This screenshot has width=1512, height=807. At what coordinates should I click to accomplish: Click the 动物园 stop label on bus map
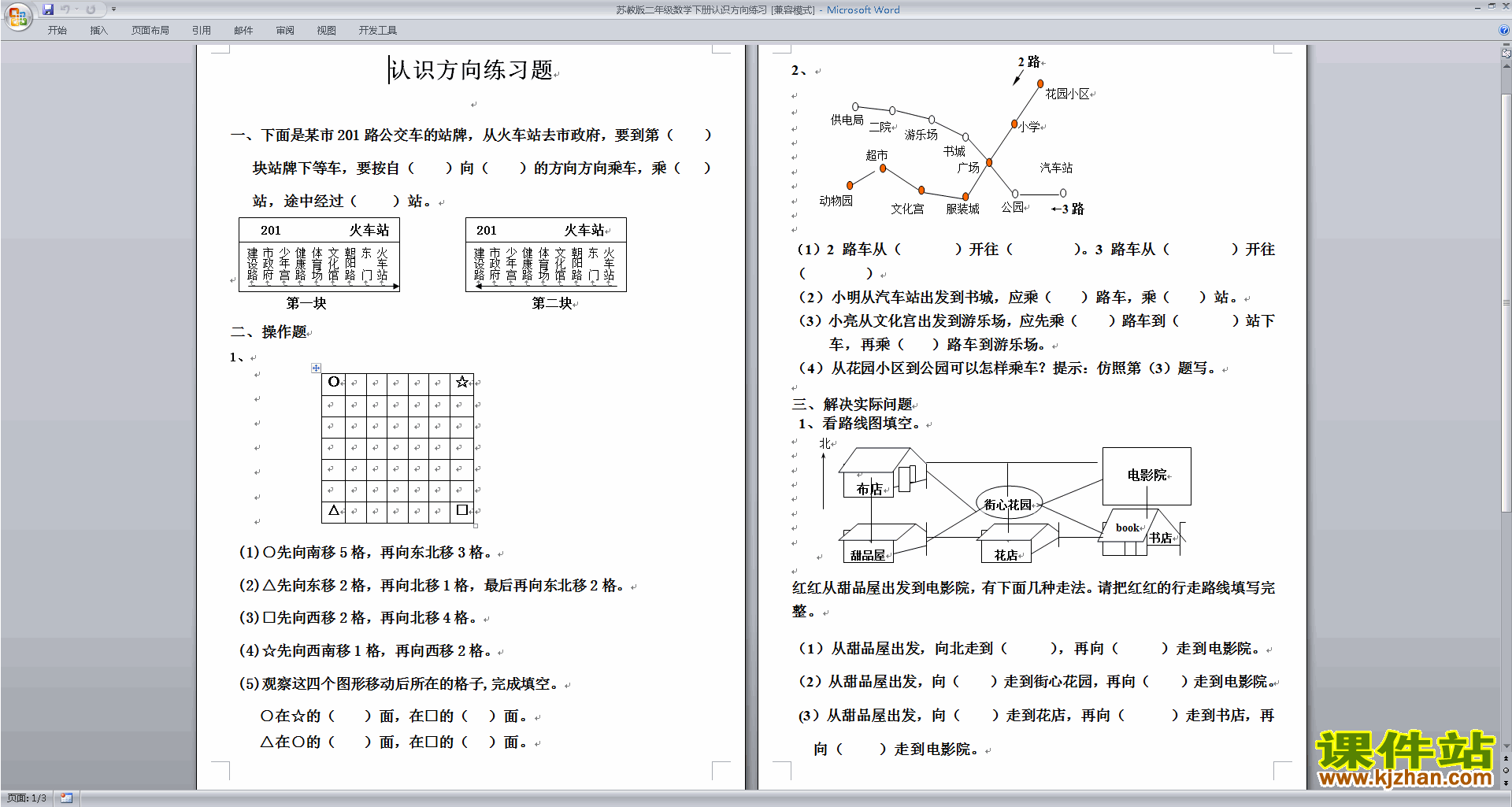coord(836,201)
